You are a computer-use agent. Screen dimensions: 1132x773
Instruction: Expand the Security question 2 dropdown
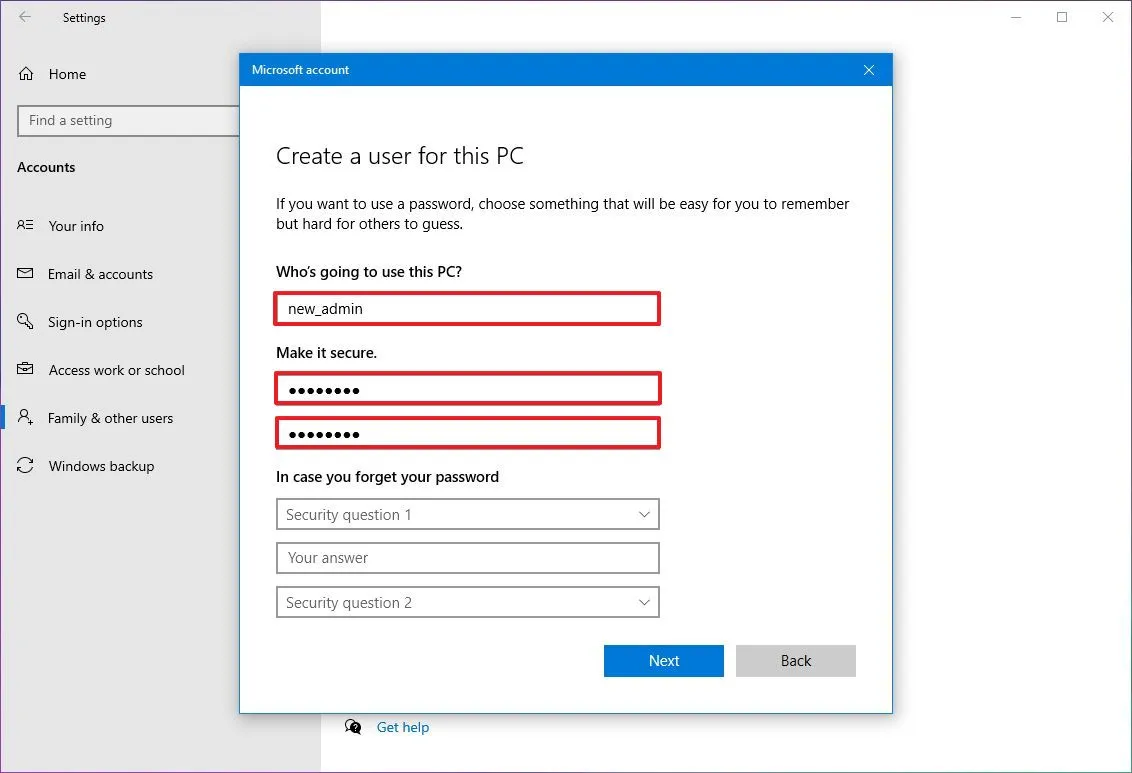click(467, 602)
